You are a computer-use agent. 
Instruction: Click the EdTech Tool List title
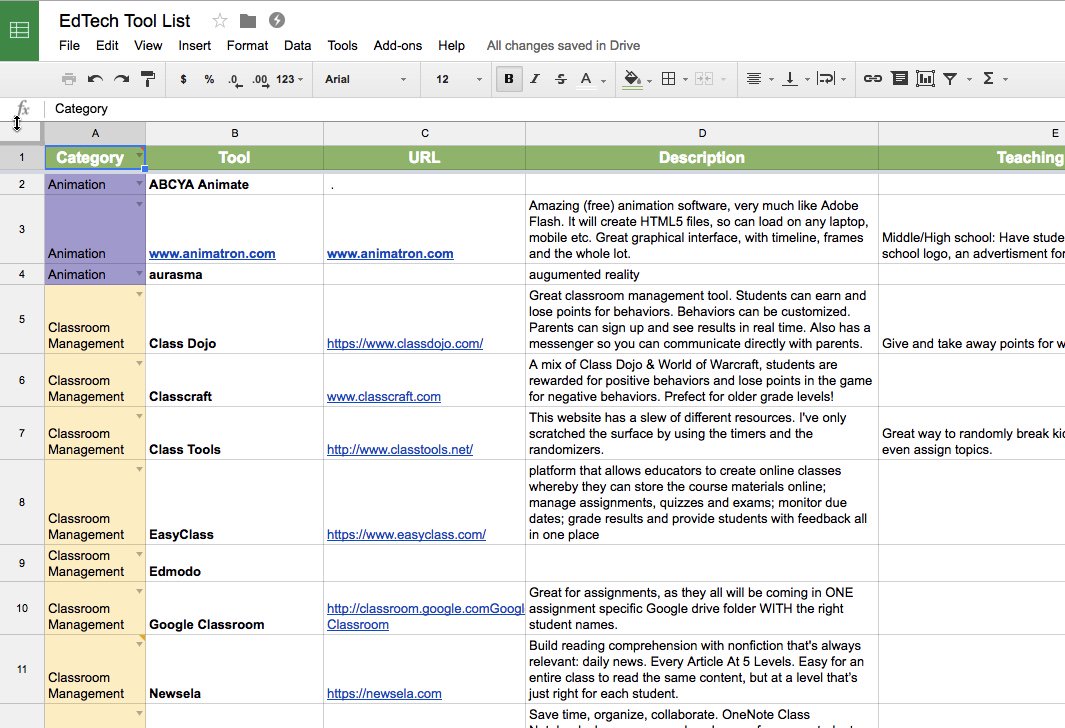point(125,21)
